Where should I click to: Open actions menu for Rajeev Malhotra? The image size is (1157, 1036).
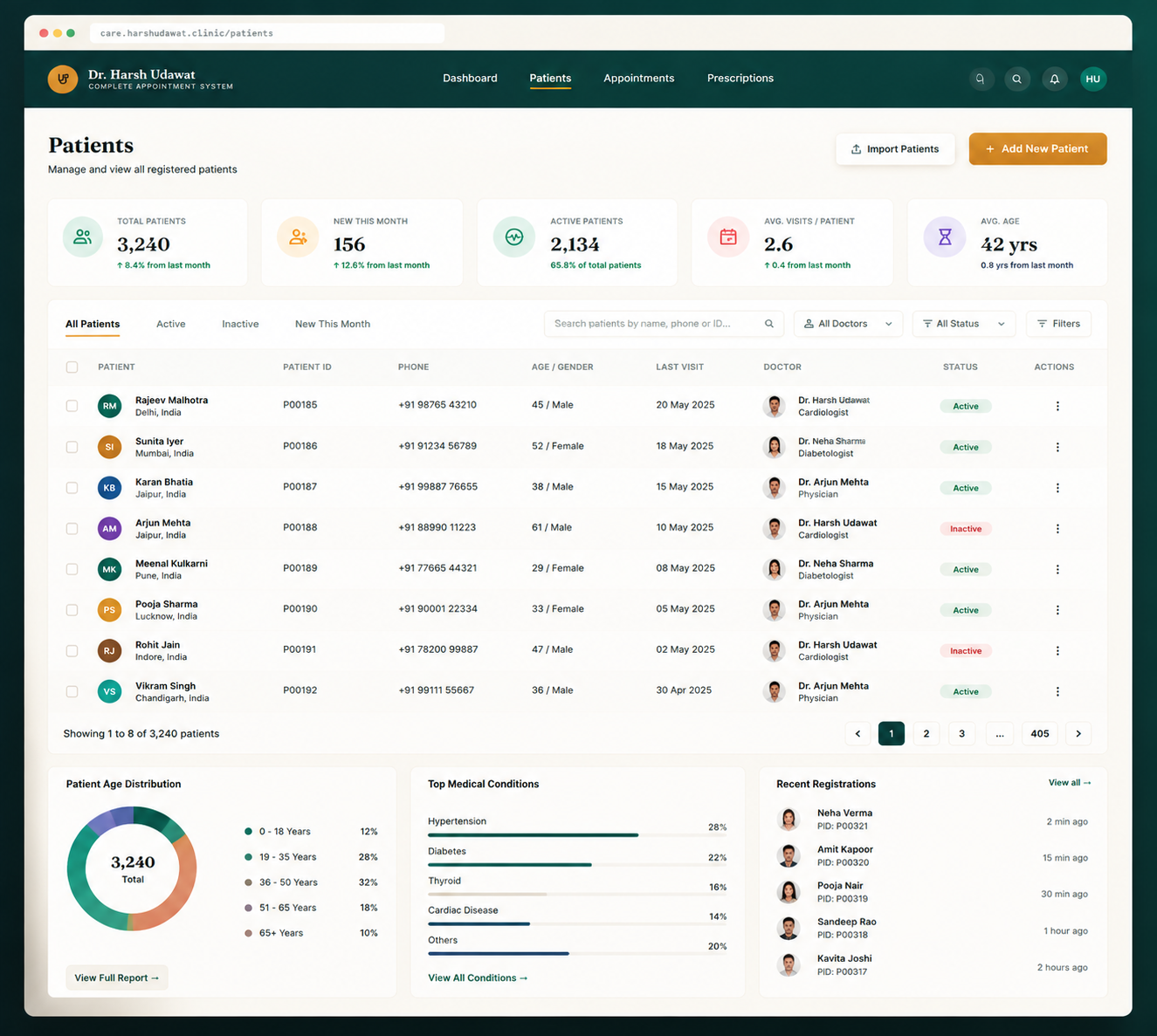click(x=1057, y=406)
